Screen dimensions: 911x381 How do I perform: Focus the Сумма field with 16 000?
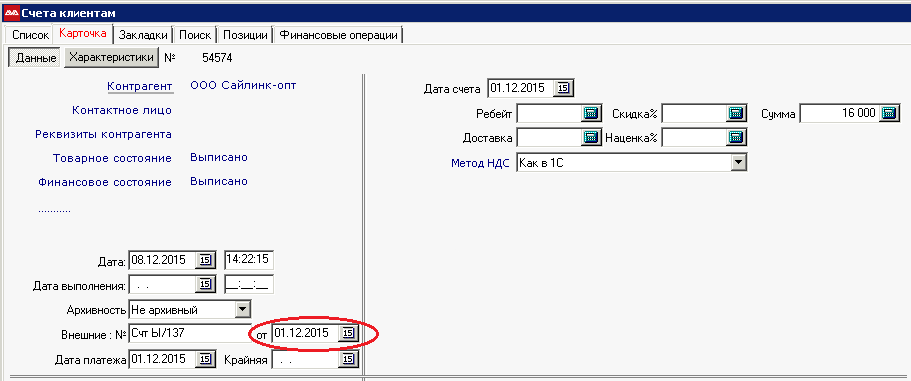840,114
